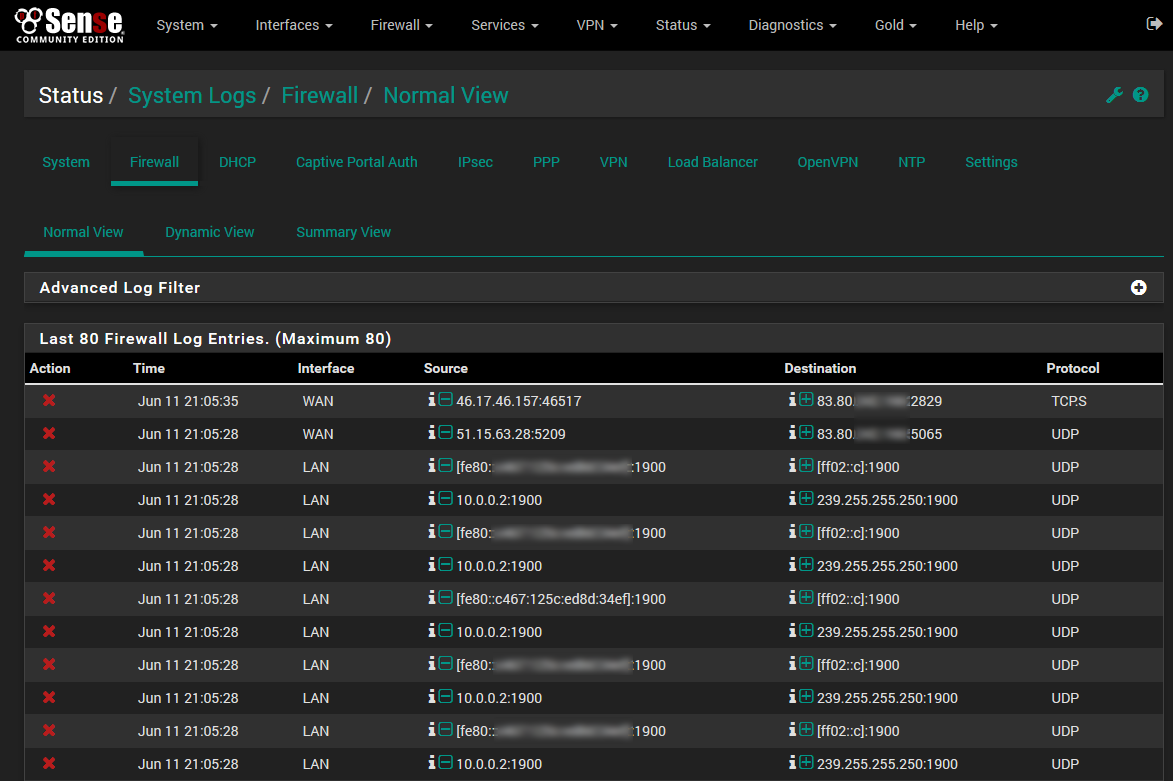1173x781 pixels.
Task: Expand the Advanced Log Filter panel
Action: point(1138,288)
